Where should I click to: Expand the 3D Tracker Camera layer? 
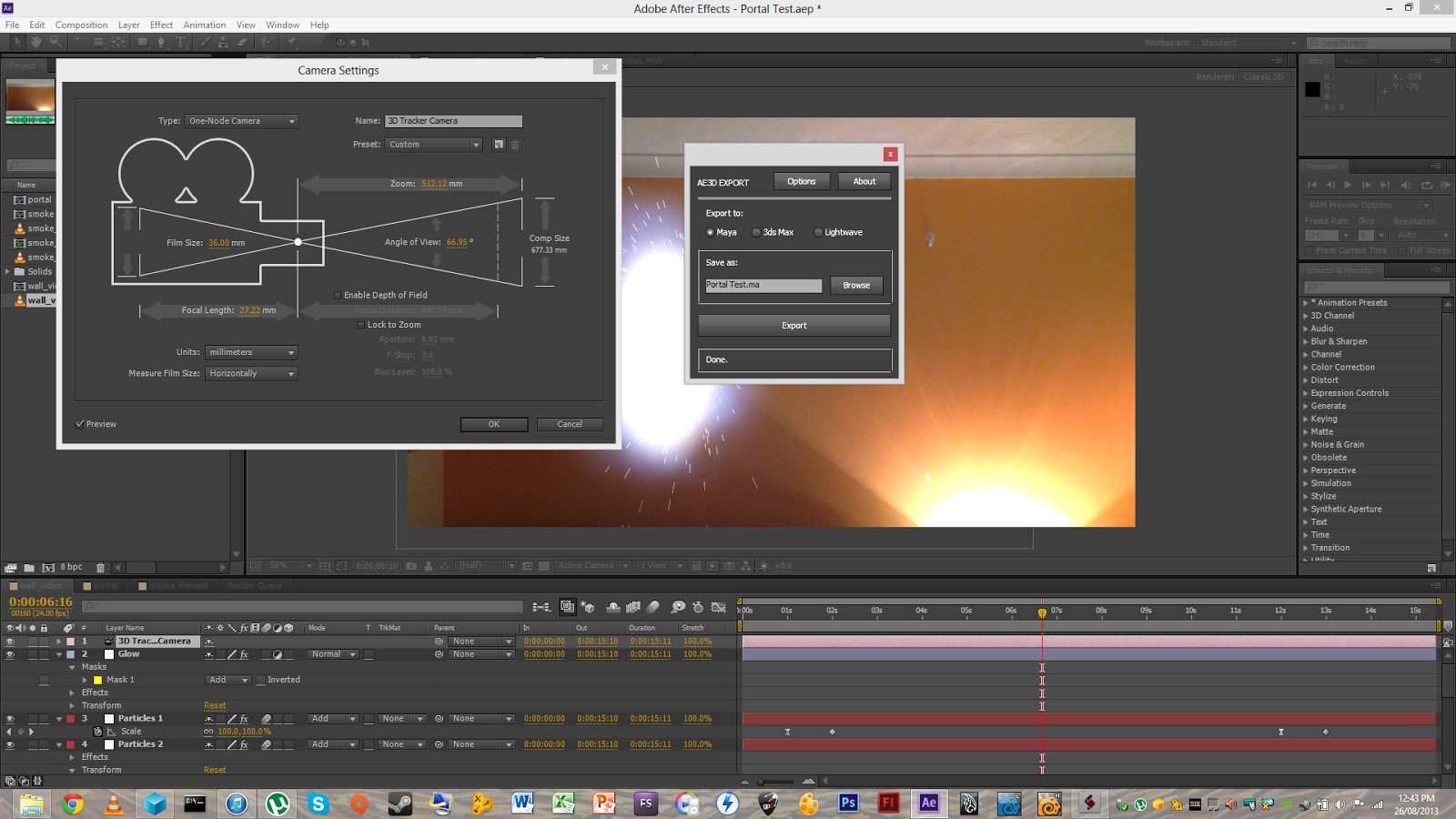click(59, 642)
